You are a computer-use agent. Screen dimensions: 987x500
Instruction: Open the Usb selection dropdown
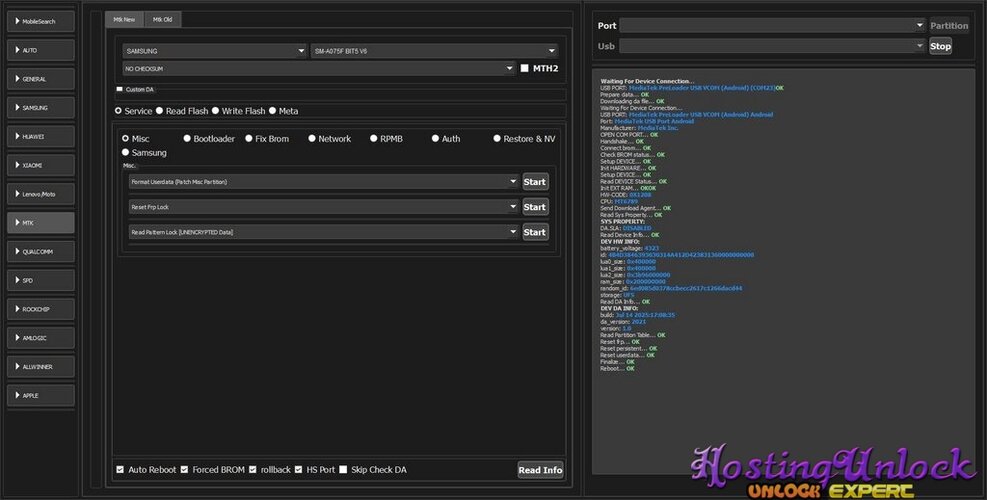772,46
